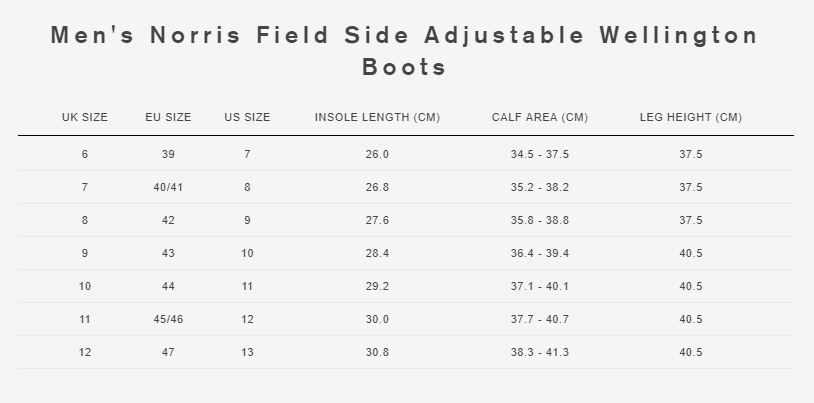
Task: Click the Men's Norris Field boots title
Action: click(x=404, y=51)
